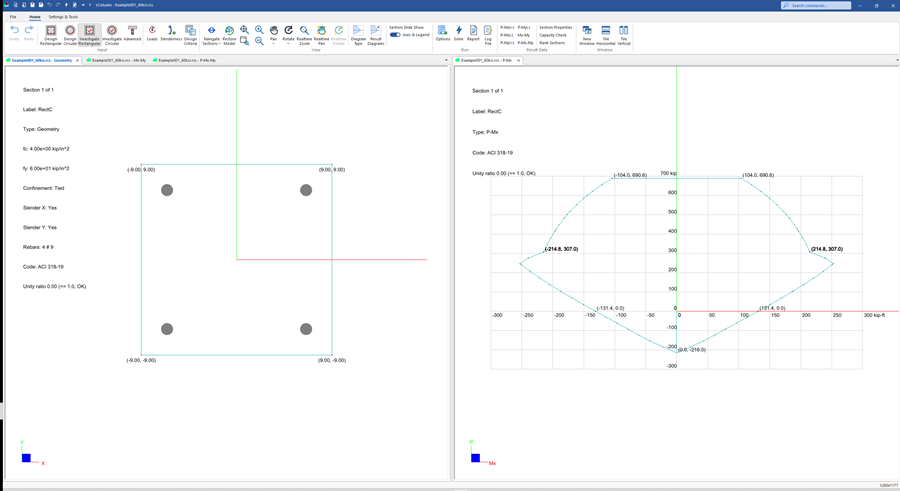Screen dimensions: 900x491
Task: Open Rank Sections results
Action: tap(552, 42)
